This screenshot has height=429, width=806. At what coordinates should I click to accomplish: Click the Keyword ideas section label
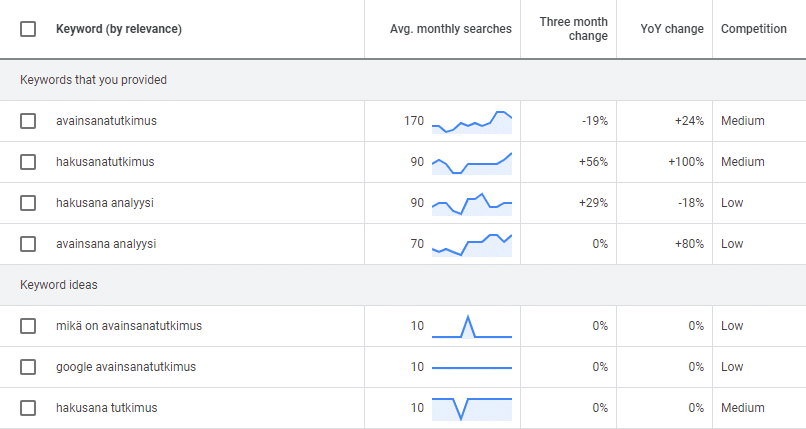(x=59, y=285)
